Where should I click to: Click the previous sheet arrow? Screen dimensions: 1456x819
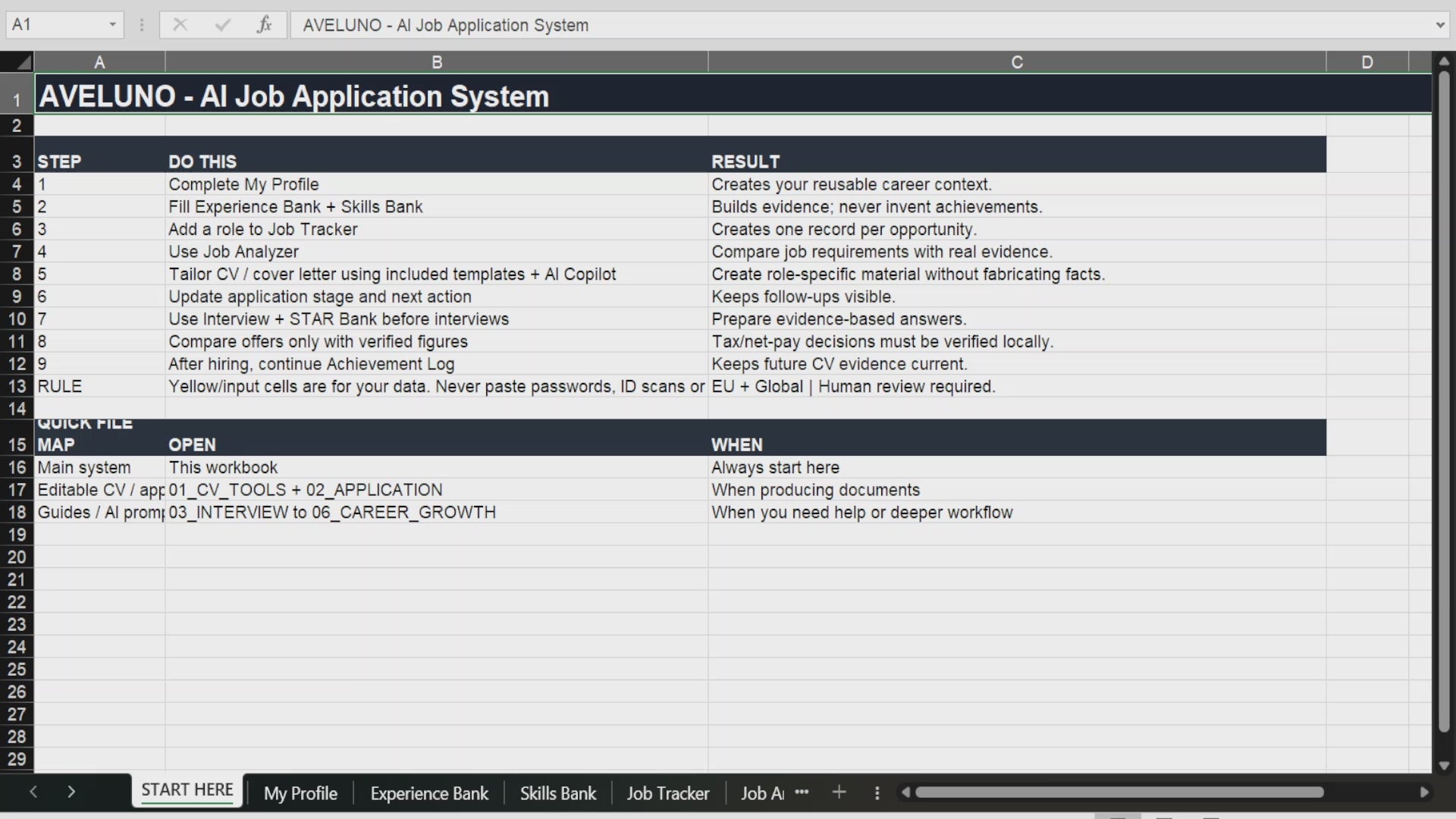(33, 792)
